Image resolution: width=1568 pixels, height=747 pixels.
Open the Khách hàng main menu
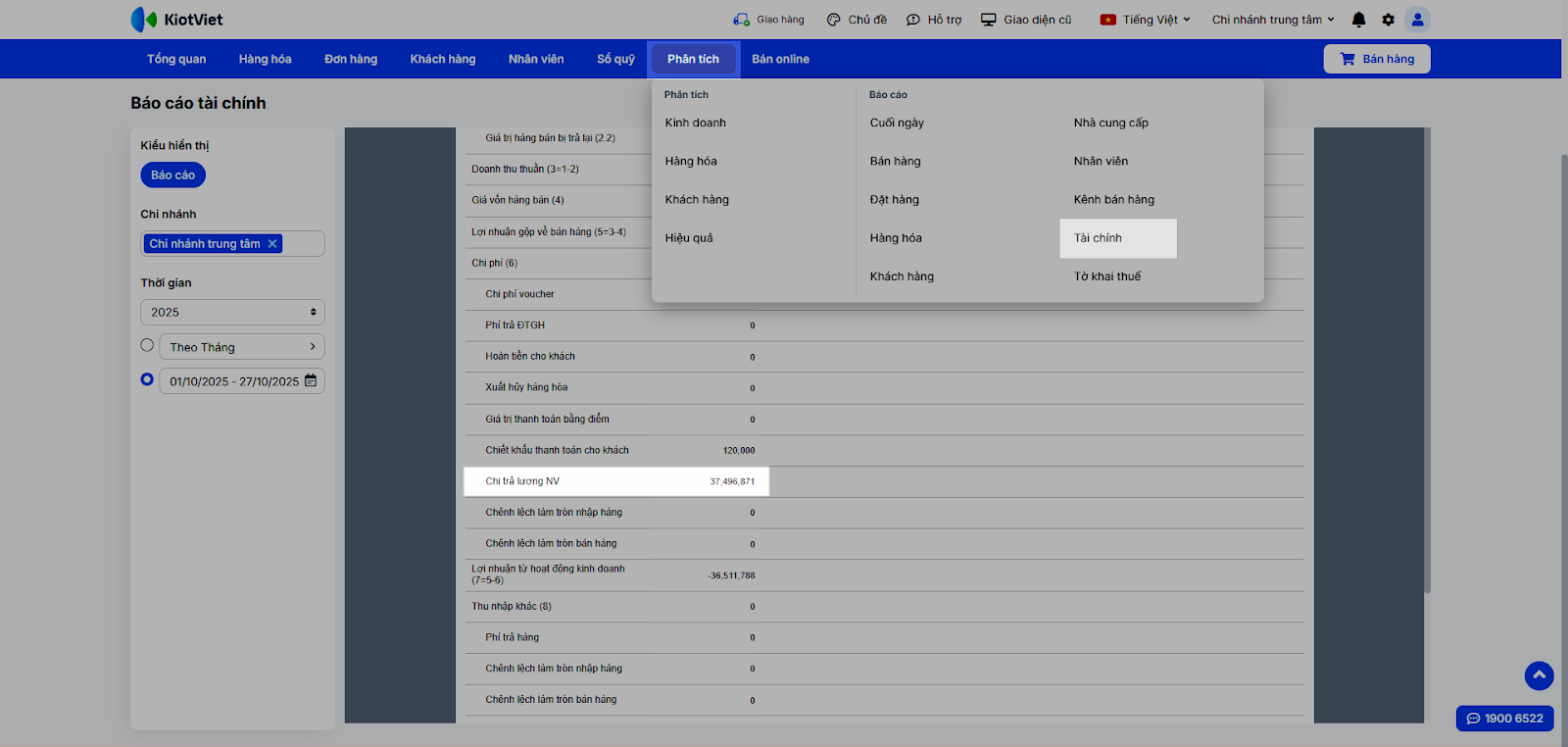coord(443,59)
